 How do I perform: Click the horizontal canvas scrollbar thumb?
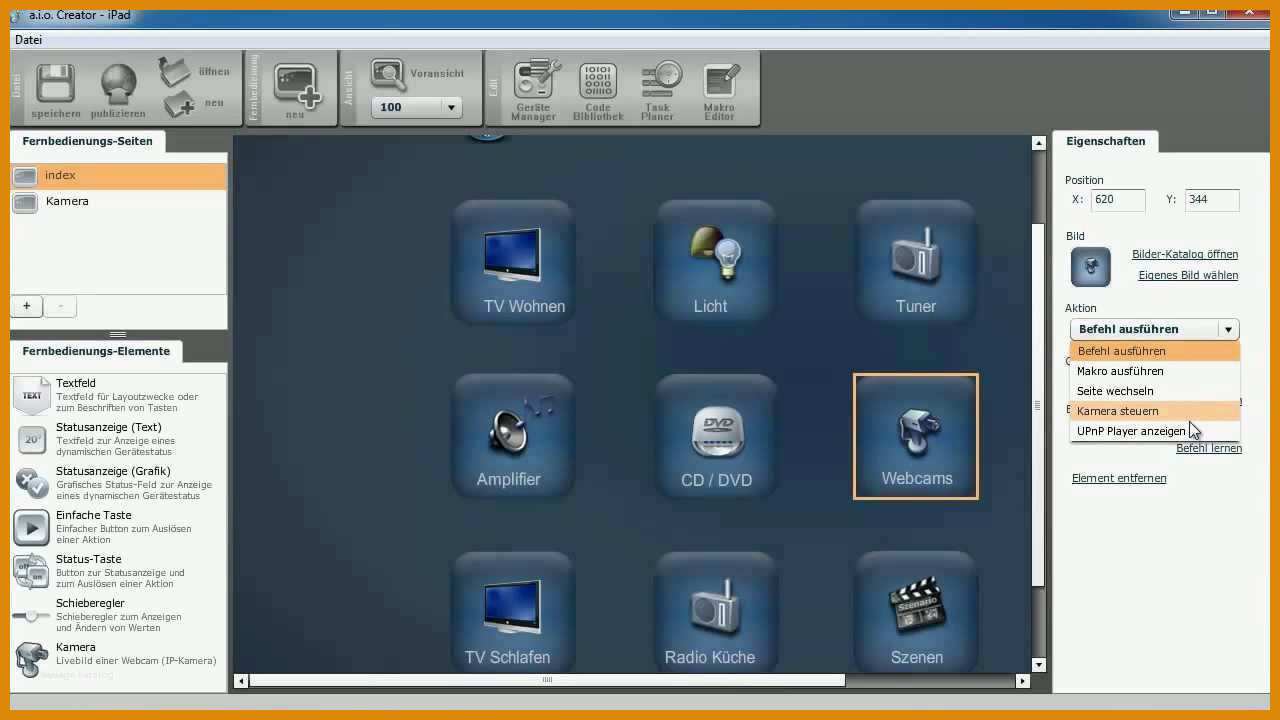click(x=547, y=681)
